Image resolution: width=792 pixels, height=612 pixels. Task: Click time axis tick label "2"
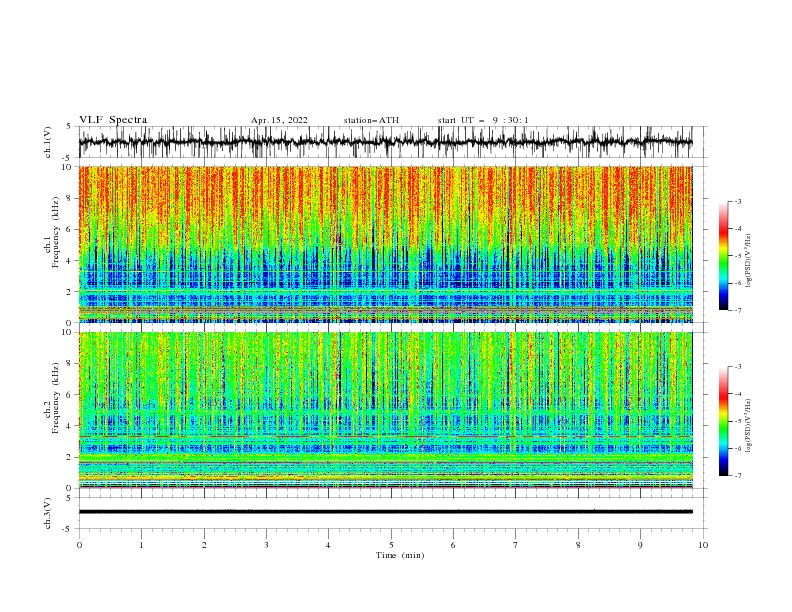tap(204, 545)
